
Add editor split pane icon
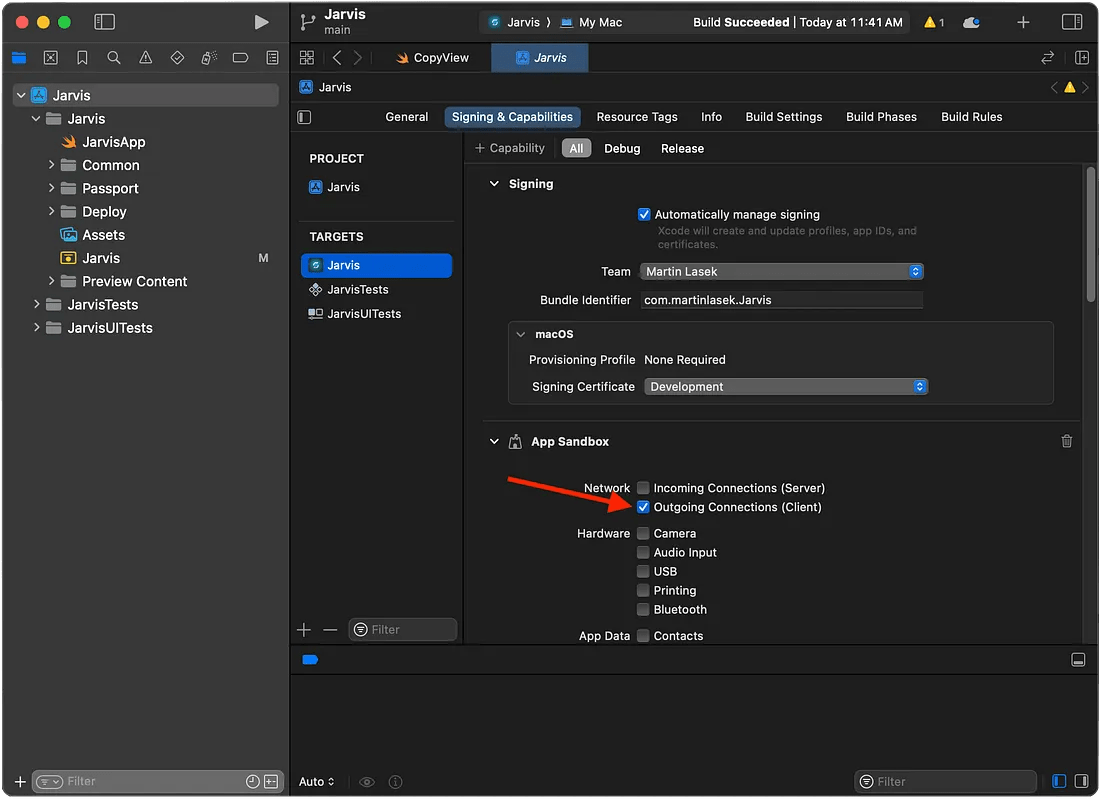(x=1082, y=58)
